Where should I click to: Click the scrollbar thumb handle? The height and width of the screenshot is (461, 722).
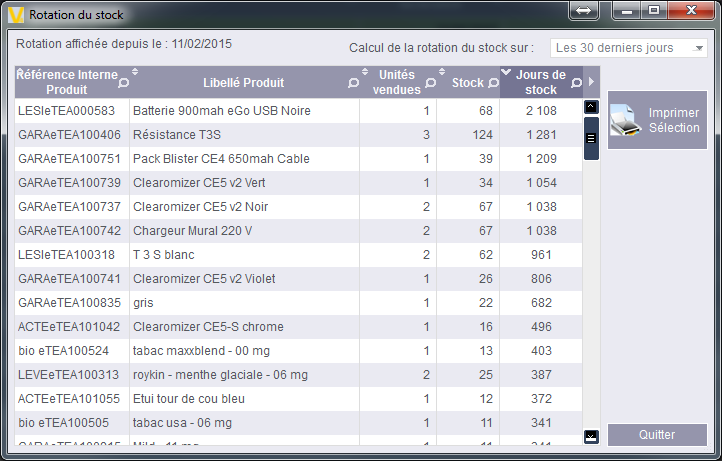(590, 138)
